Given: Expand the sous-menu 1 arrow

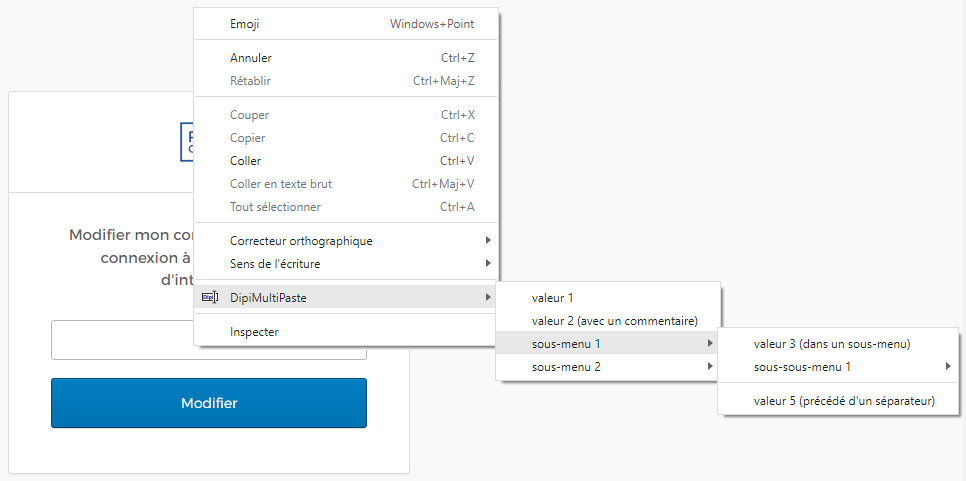Looking at the screenshot, I should (710, 343).
